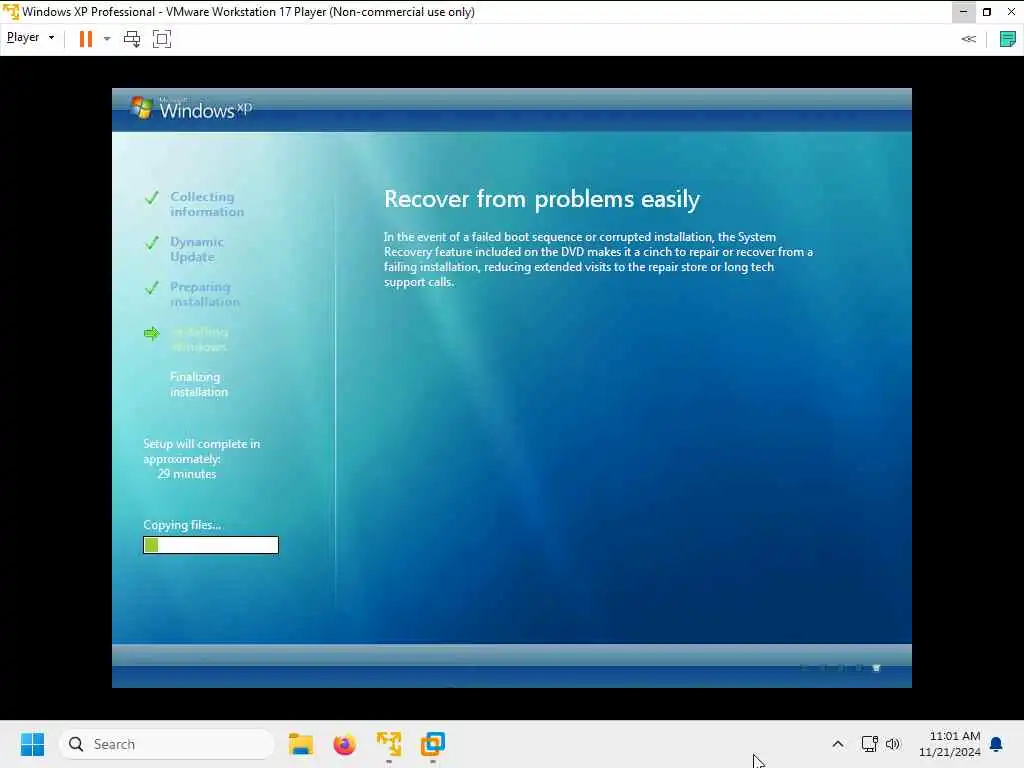This screenshot has width=1024, height=768.
Task: Click 'Finalizing installation' step text
Action: pyautogui.click(x=199, y=385)
